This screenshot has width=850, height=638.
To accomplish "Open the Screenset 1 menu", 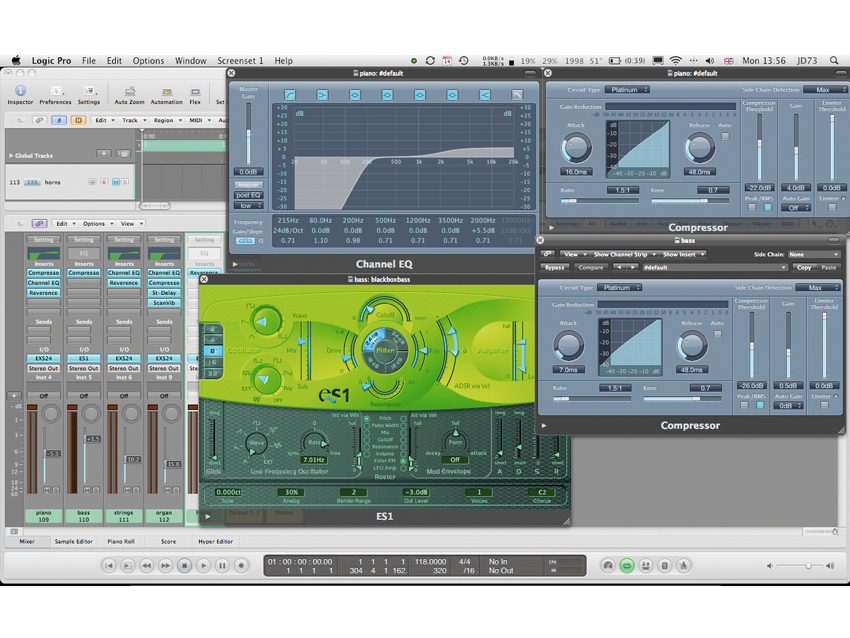I will pos(240,60).
